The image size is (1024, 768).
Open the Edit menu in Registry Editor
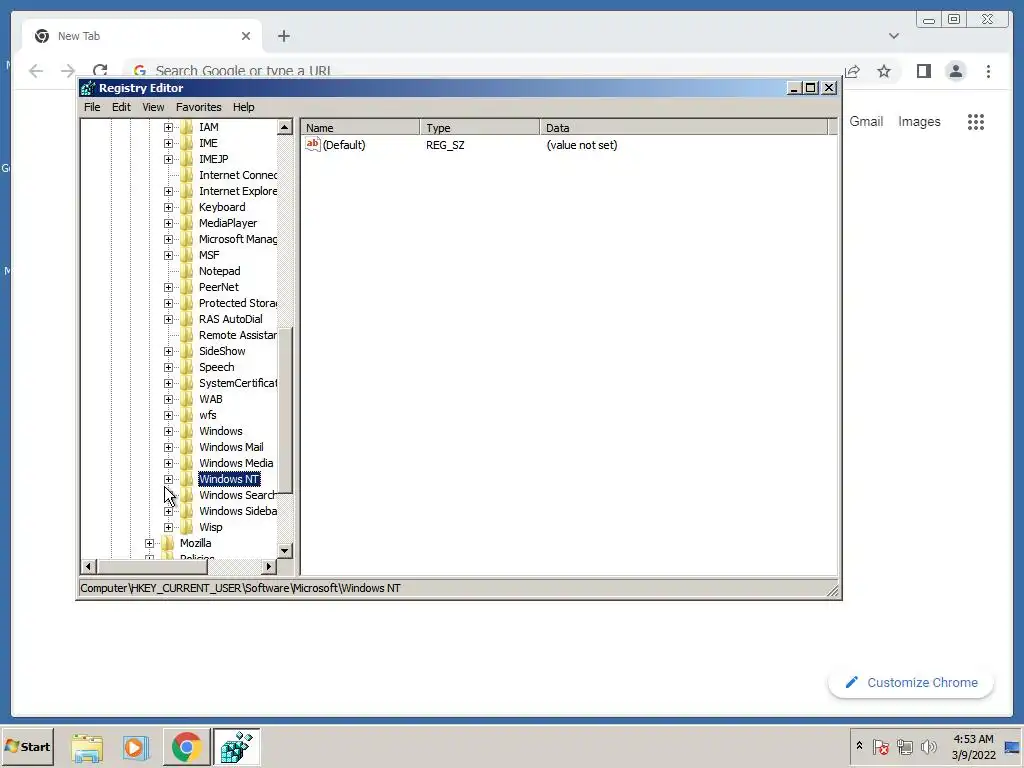(x=121, y=107)
